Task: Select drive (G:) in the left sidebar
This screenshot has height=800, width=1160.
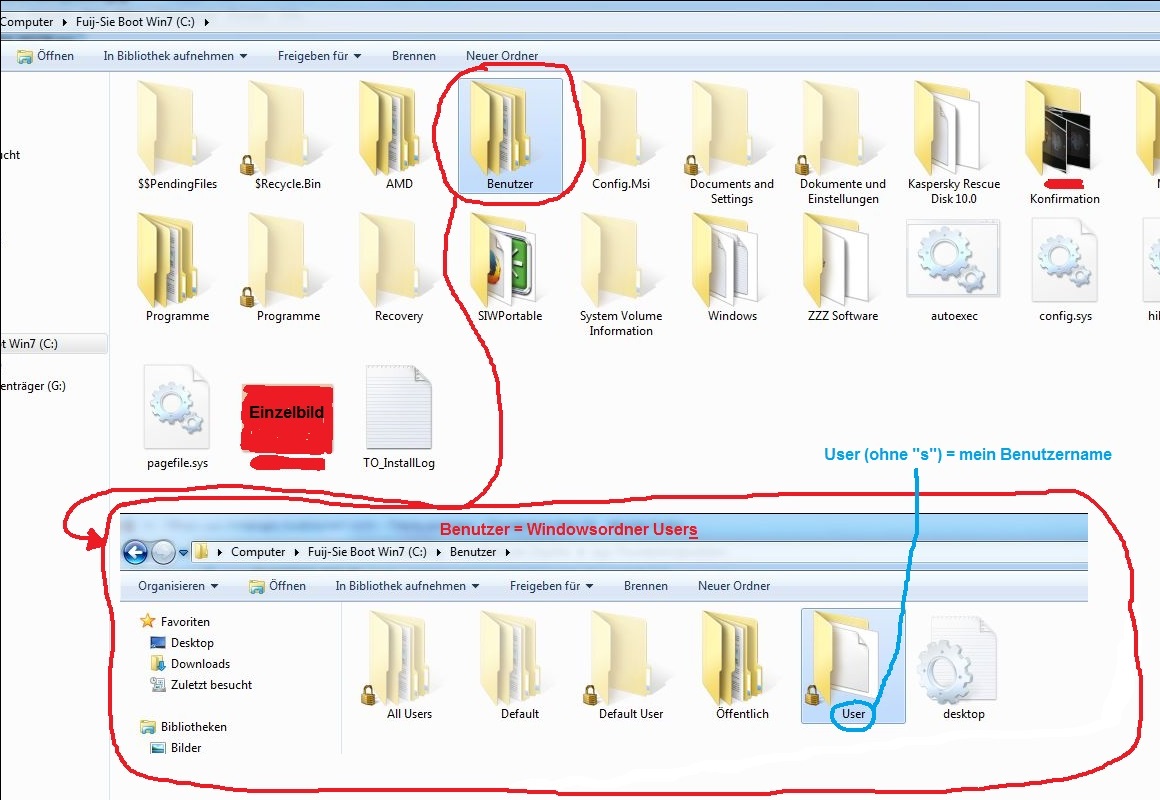Action: [x=33, y=386]
